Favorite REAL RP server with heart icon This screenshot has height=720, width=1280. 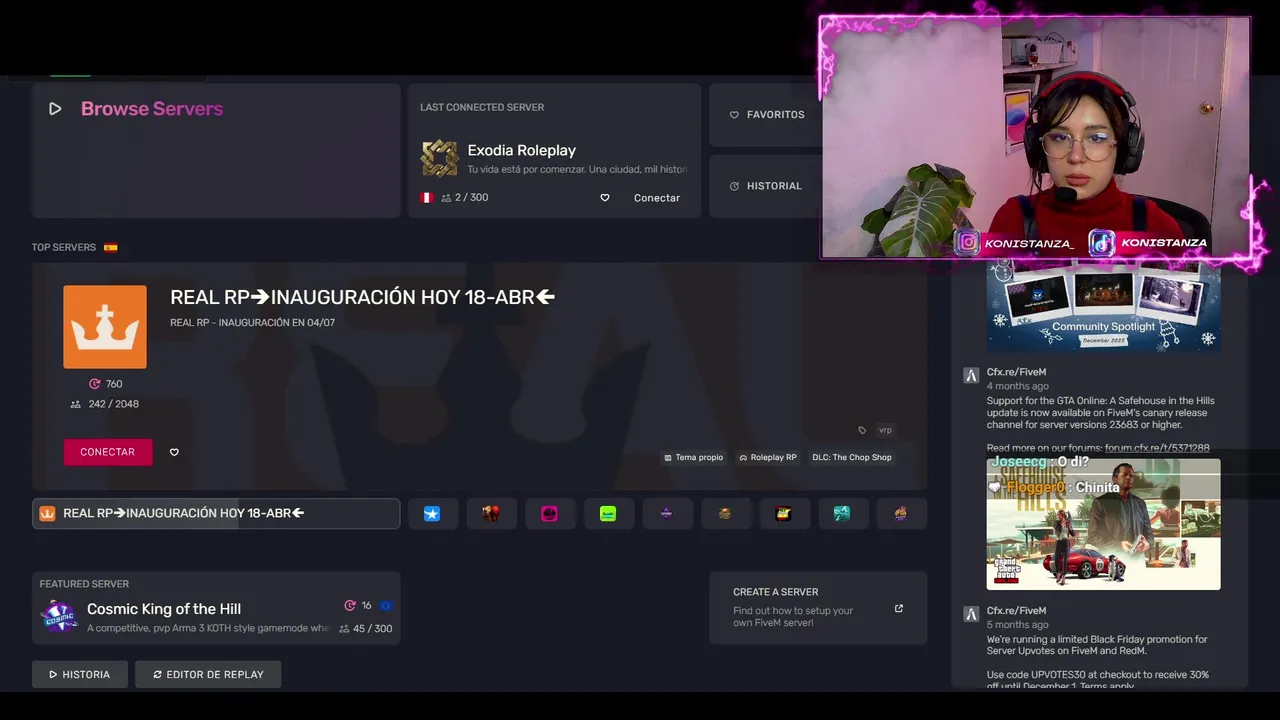tap(174, 452)
